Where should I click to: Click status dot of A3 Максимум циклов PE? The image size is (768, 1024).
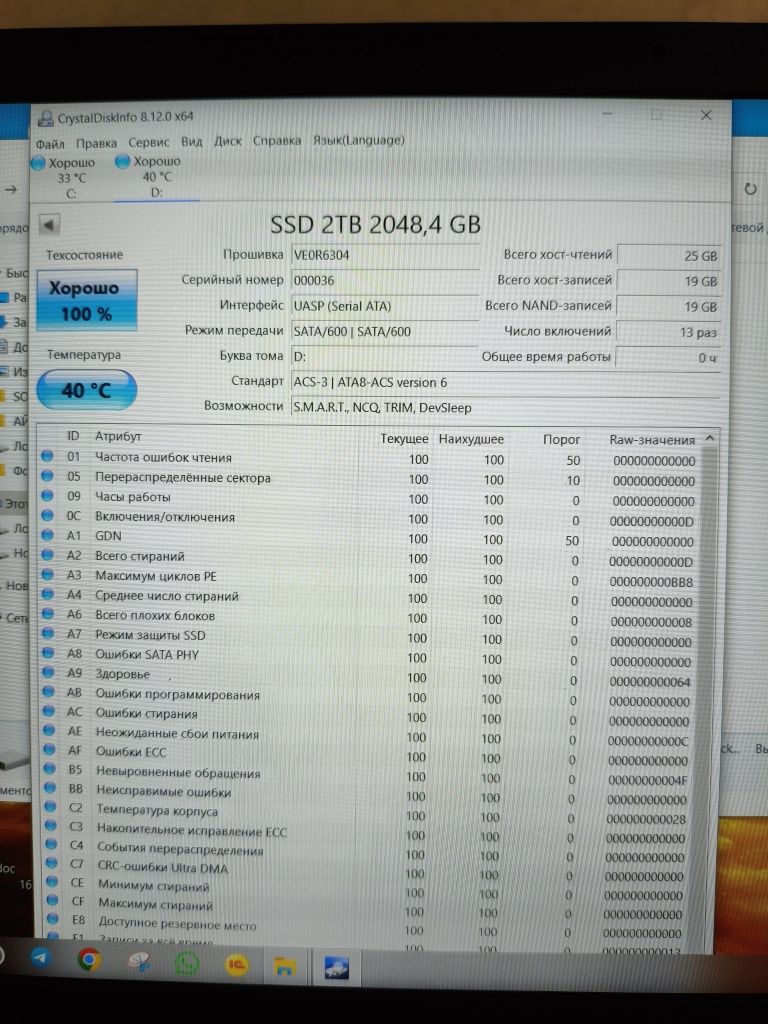(x=47, y=575)
